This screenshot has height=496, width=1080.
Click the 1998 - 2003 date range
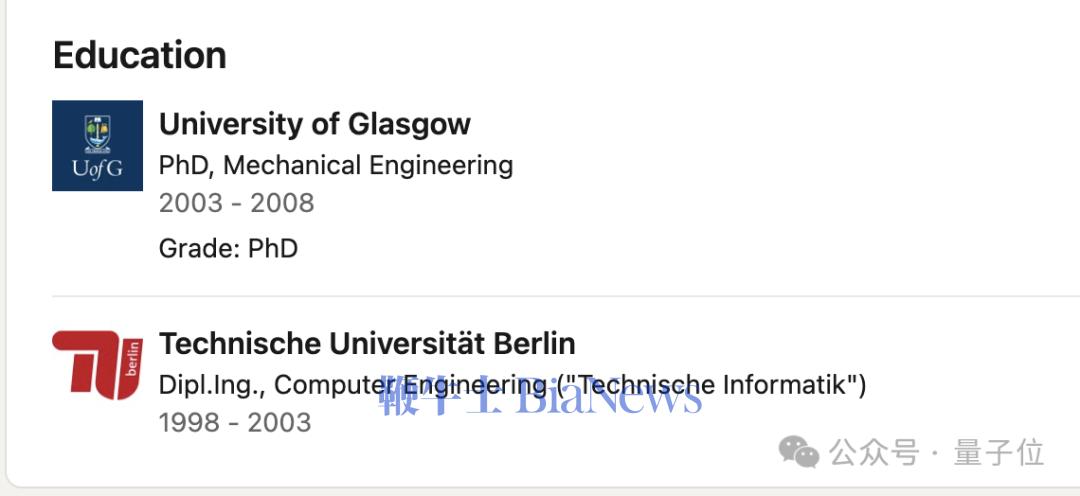coord(235,422)
